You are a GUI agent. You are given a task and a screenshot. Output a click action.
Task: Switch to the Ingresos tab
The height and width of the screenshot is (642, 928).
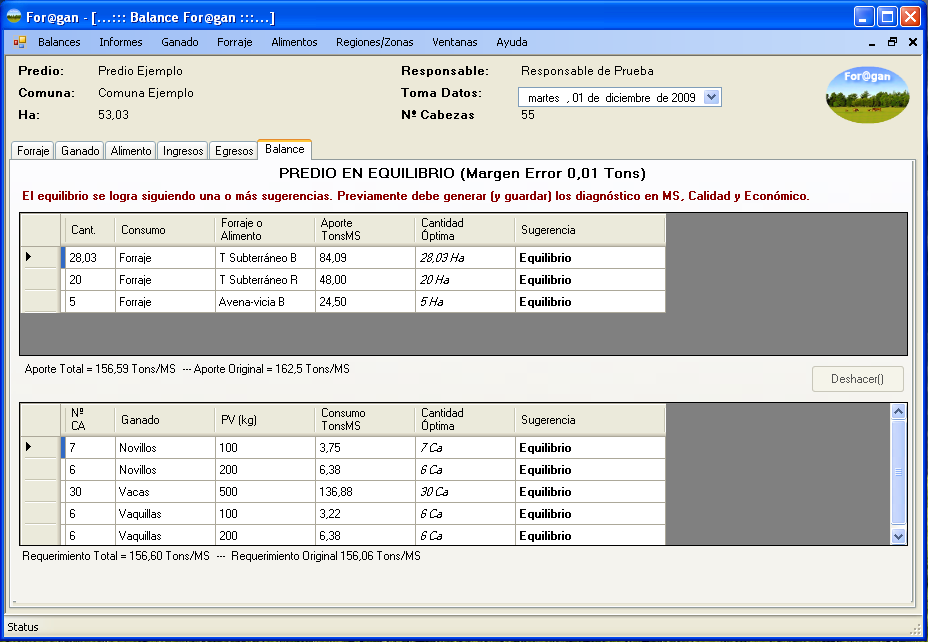coord(183,151)
